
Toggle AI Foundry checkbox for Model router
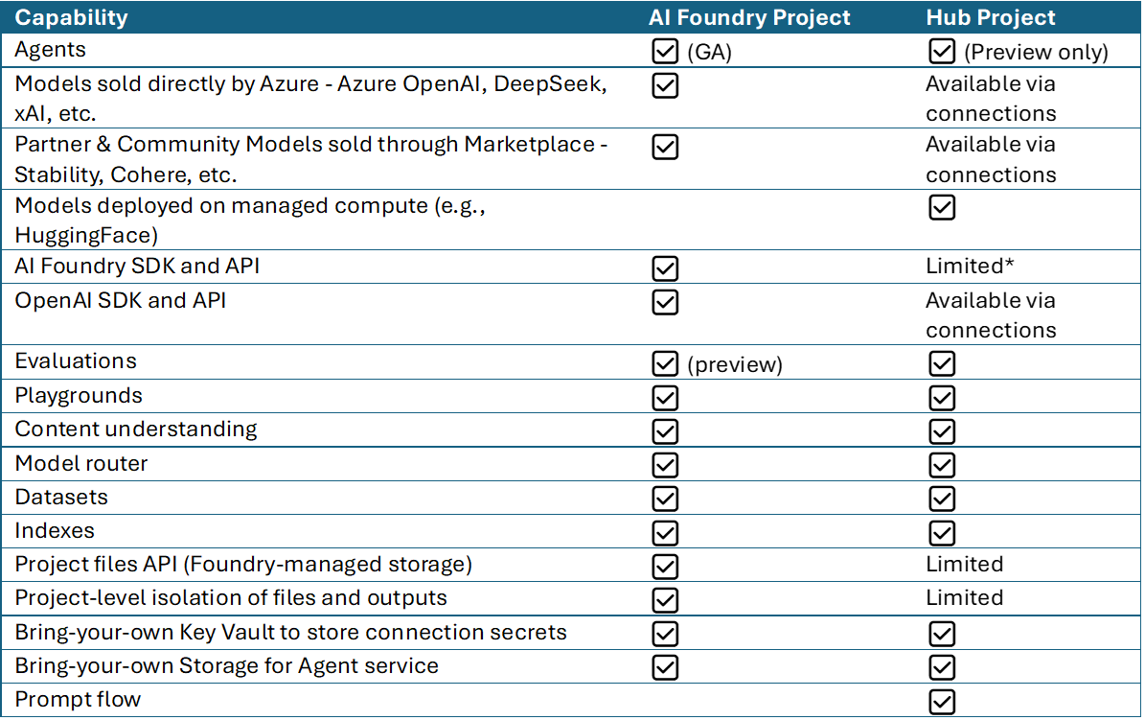[x=665, y=465]
